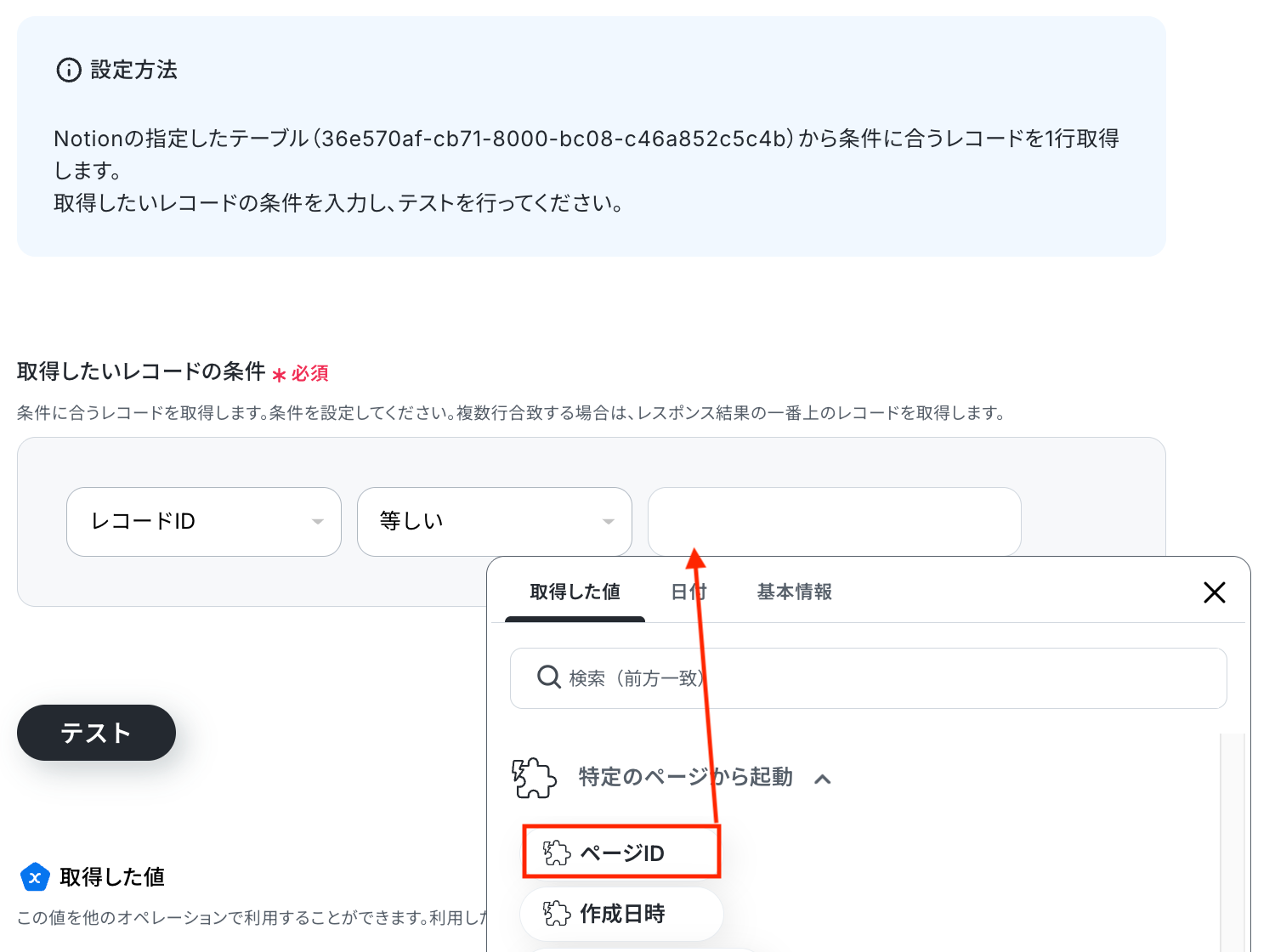This screenshot has height=952, width=1275.
Task: Click the info icon beside 設定方法
Action: pos(69,70)
